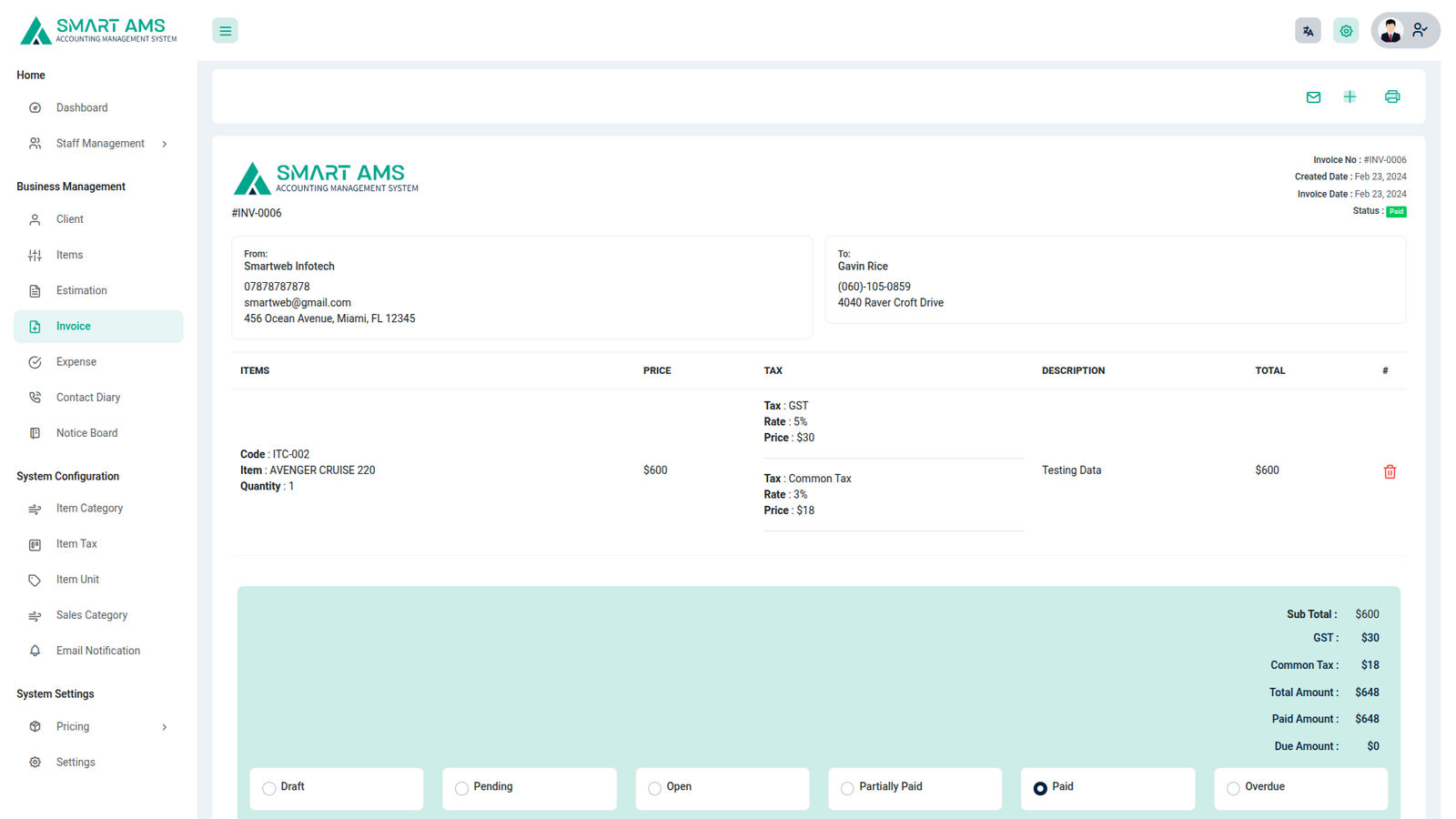Open Item Tax in System Configuration
Screen dimensions: 1456x819
pyautogui.click(x=76, y=544)
